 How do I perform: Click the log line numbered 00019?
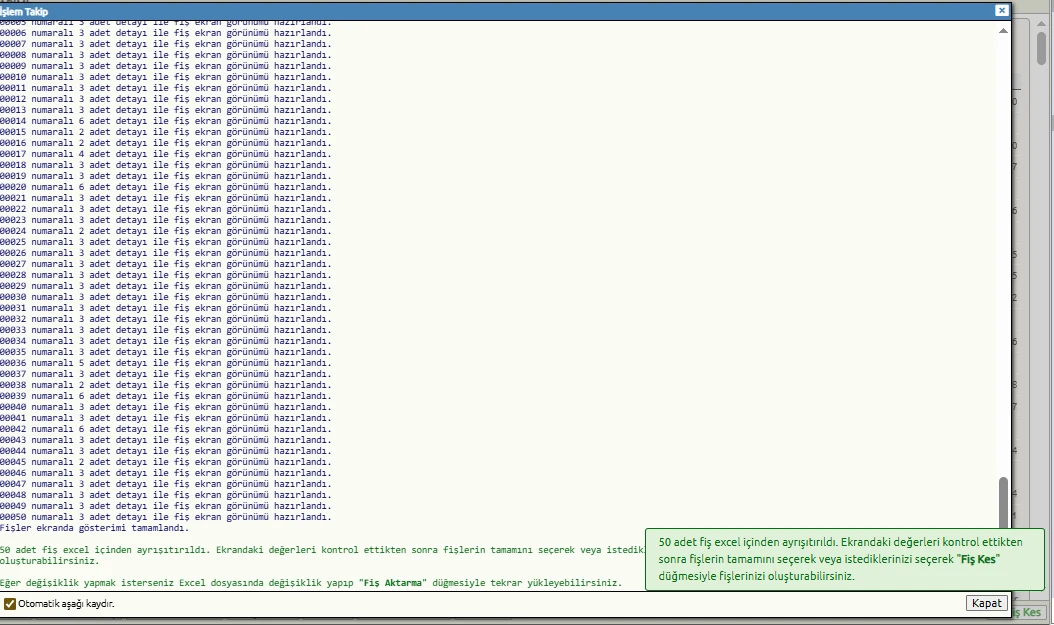click(x=165, y=176)
